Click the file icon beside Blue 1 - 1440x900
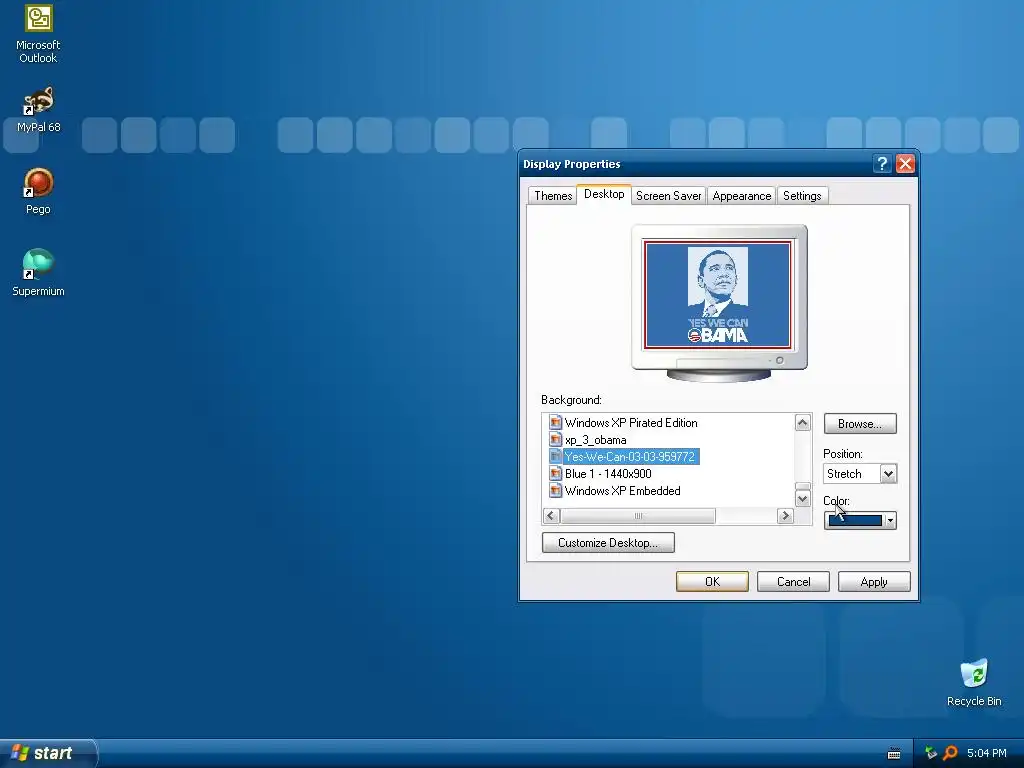 click(x=556, y=473)
